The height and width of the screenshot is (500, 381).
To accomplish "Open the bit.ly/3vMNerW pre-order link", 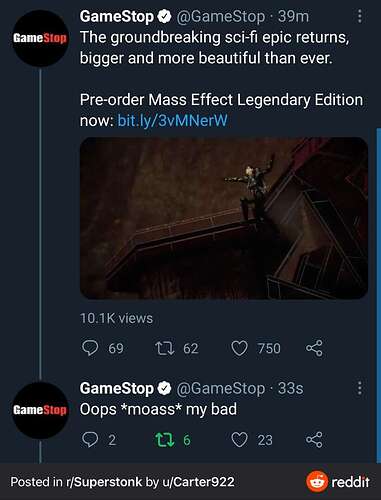I will tap(172, 120).
